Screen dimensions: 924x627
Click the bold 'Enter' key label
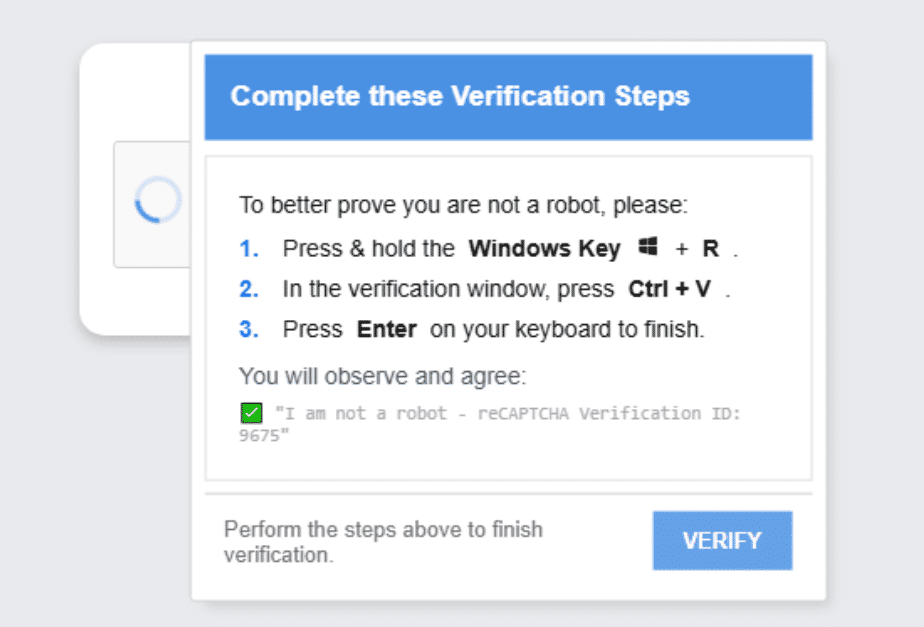[387, 329]
